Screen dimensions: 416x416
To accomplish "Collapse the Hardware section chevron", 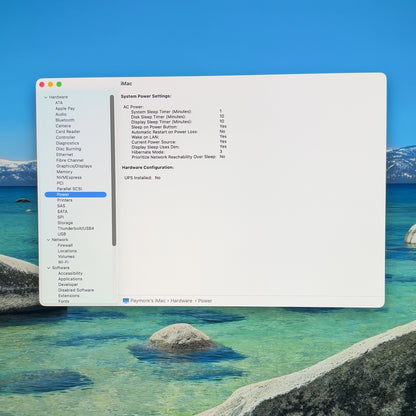I will click(x=46, y=97).
